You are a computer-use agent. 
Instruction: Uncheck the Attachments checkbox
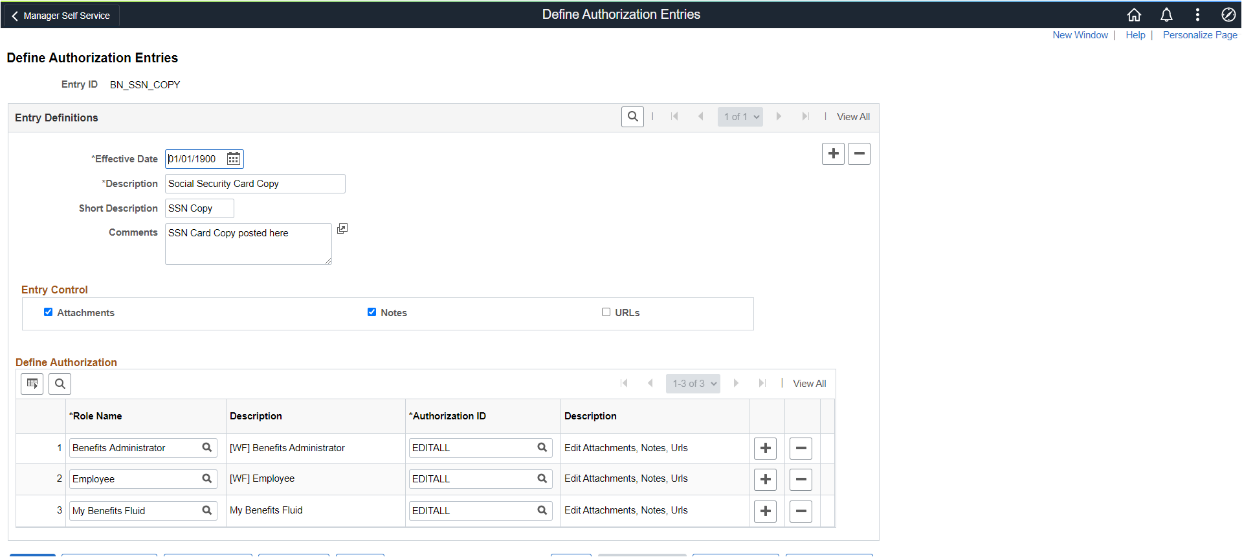coord(48,312)
